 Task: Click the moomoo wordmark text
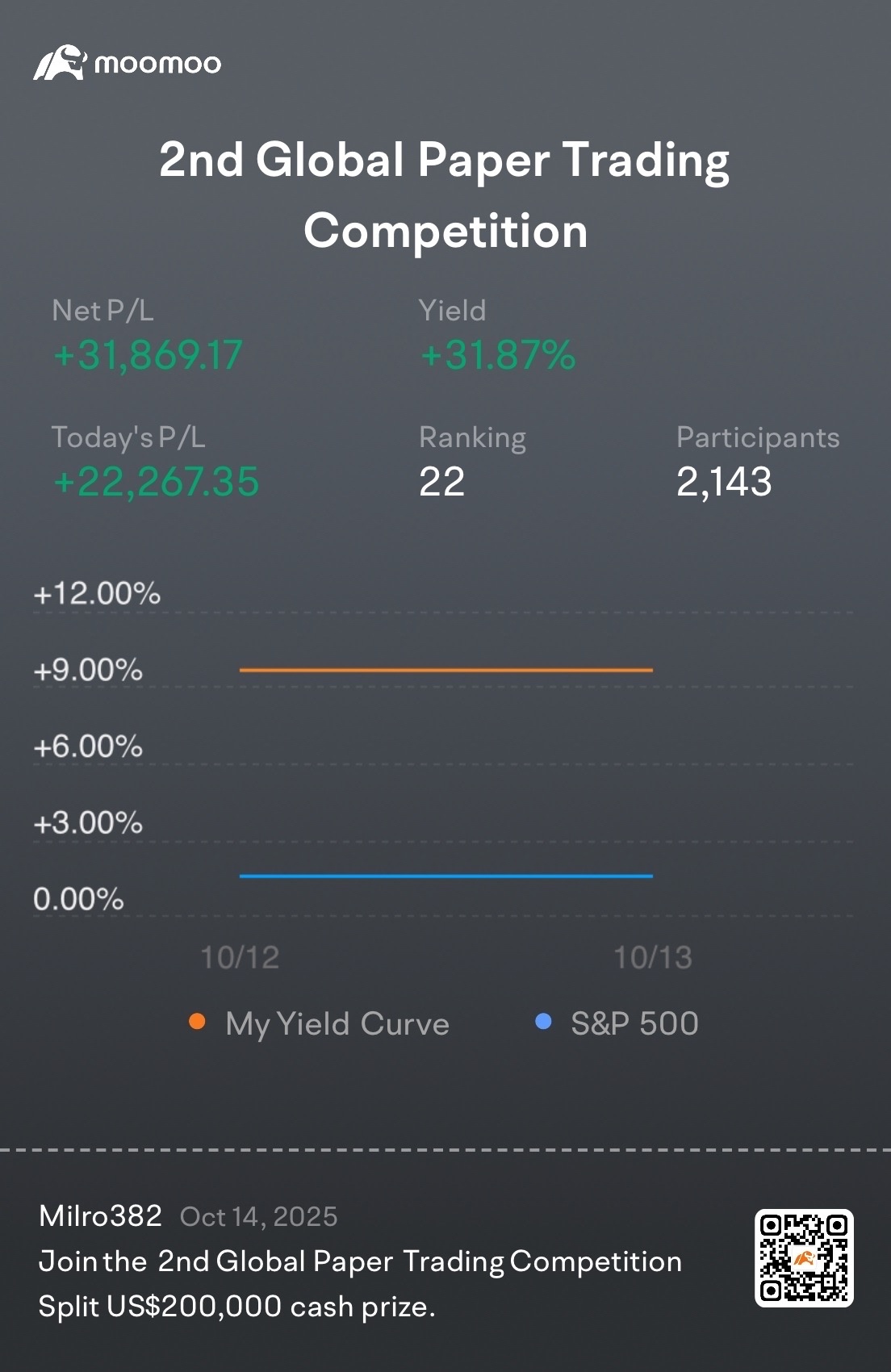click(157, 64)
